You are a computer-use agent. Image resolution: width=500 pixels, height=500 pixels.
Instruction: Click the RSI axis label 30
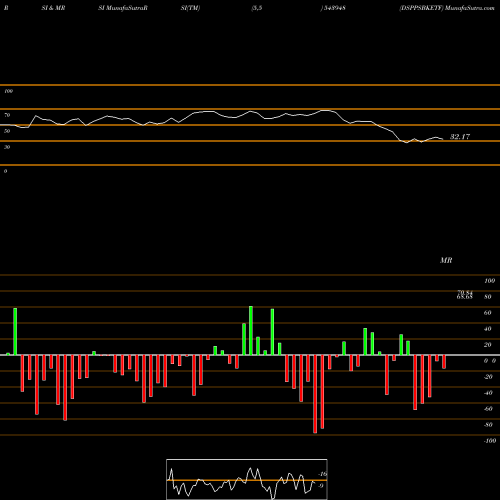7,147
